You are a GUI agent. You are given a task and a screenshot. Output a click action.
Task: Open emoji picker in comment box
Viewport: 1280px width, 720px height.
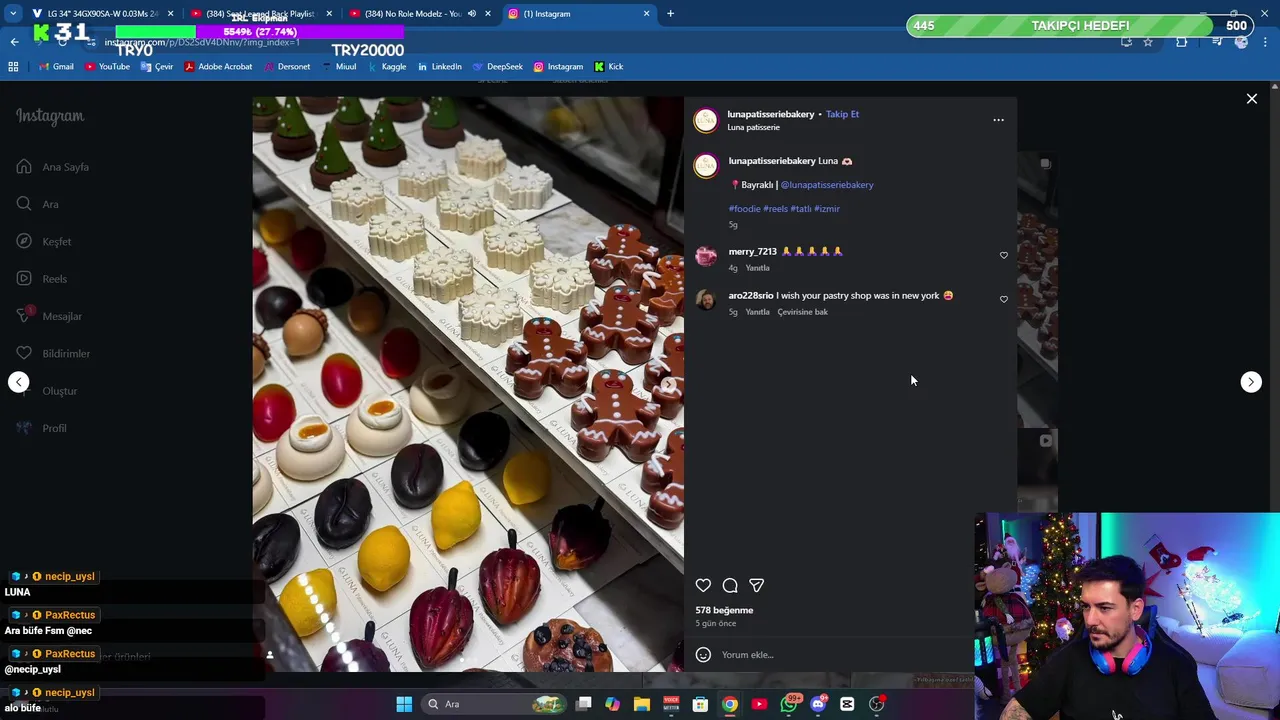(x=703, y=655)
